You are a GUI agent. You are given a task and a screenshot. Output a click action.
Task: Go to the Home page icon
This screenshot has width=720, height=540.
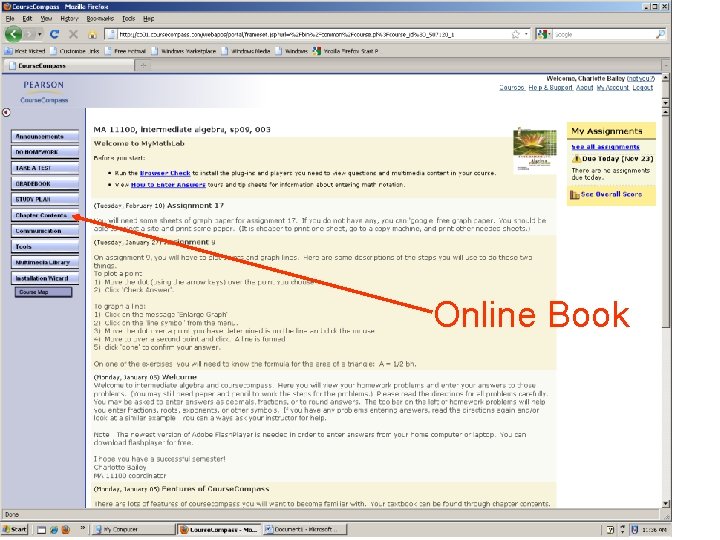92,34
